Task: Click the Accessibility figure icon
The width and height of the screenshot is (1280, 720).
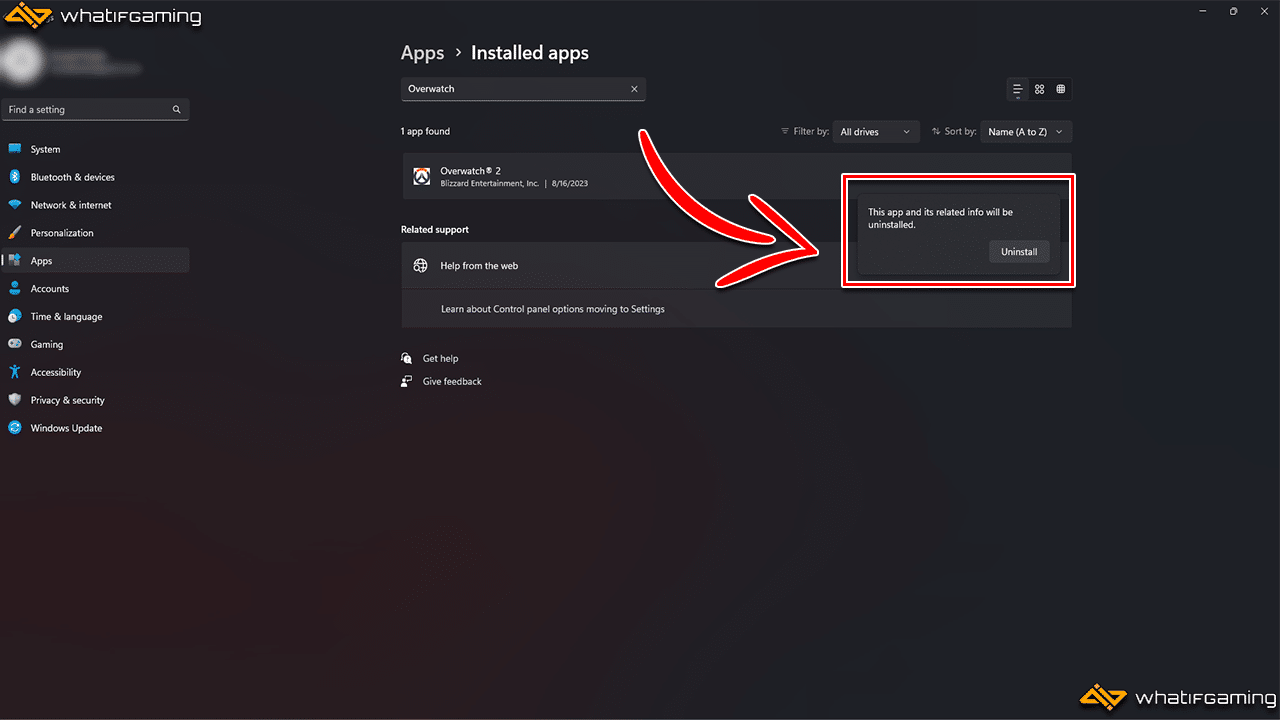Action: [15, 372]
